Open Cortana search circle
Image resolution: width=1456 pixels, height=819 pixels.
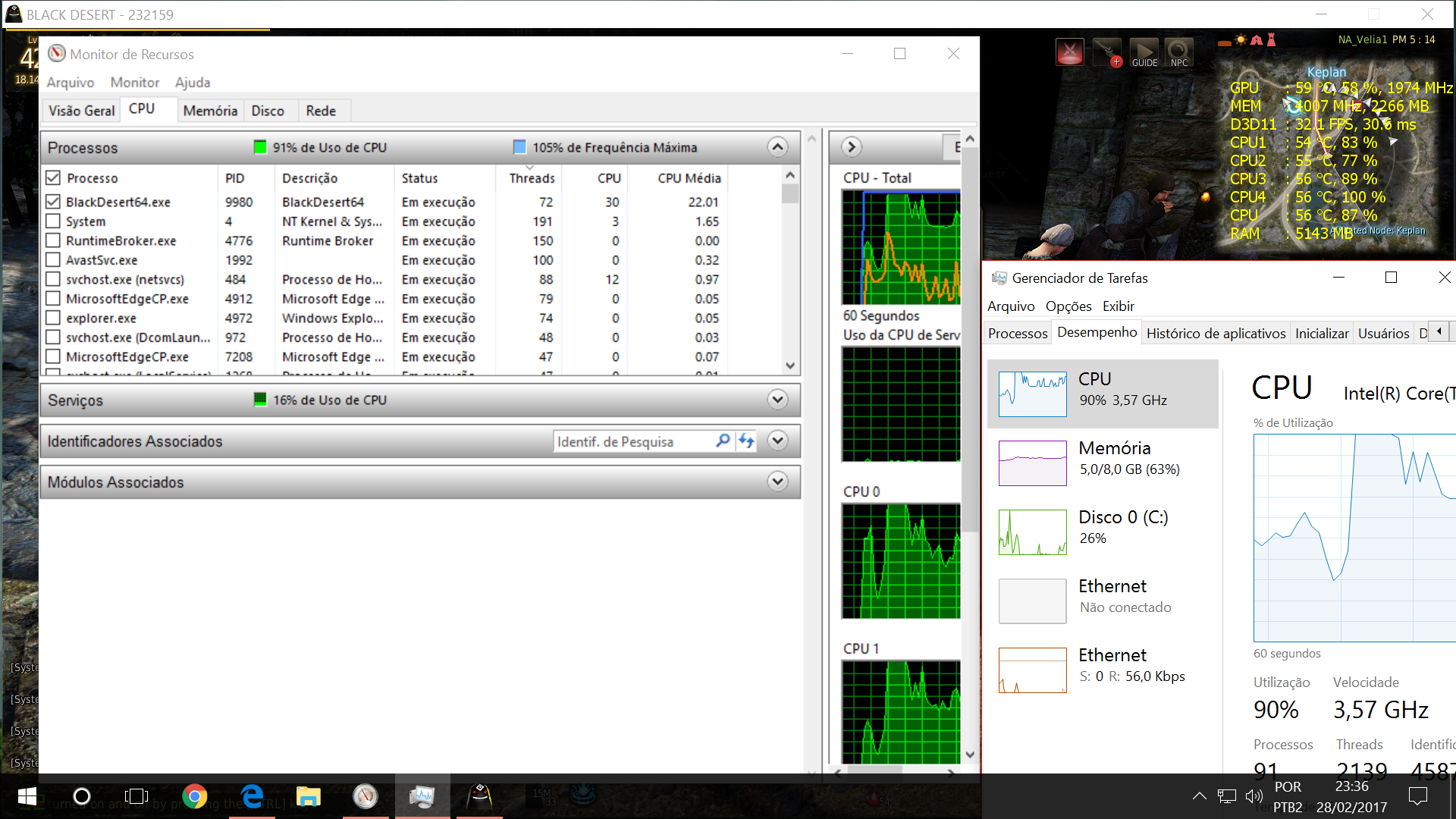82,796
